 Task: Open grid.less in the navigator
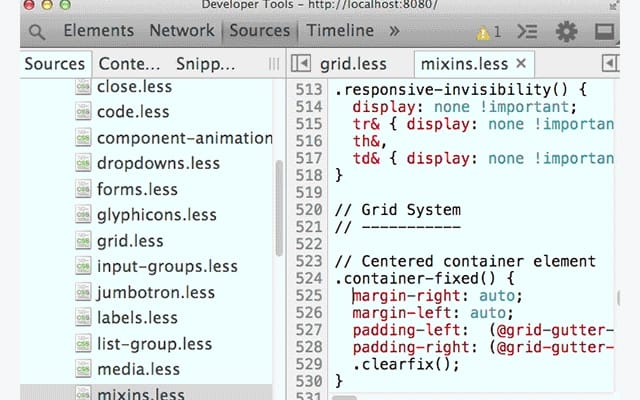(x=130, y=241)
